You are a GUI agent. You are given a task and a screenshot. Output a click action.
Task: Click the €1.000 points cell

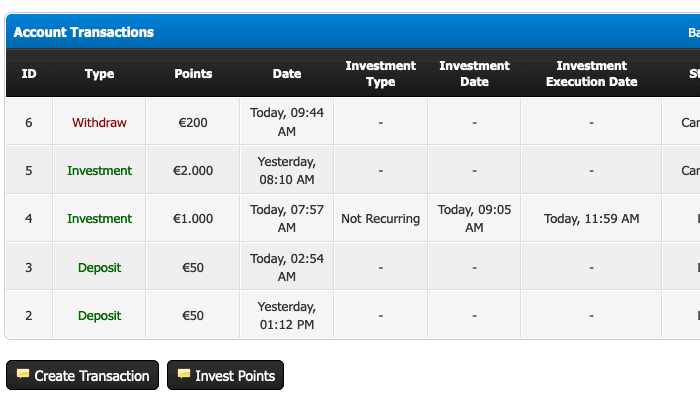tap(193, 218)
